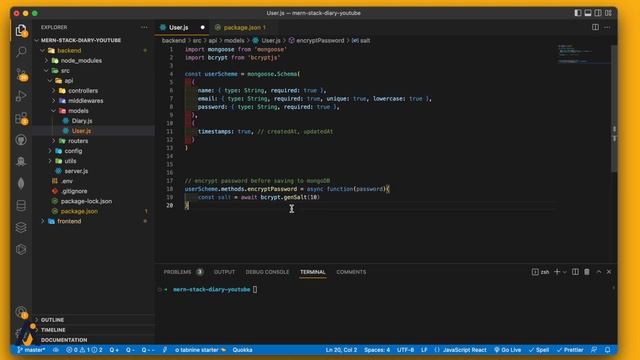Expand the routers folder
The image size is (640, 360).
(93, 141)
